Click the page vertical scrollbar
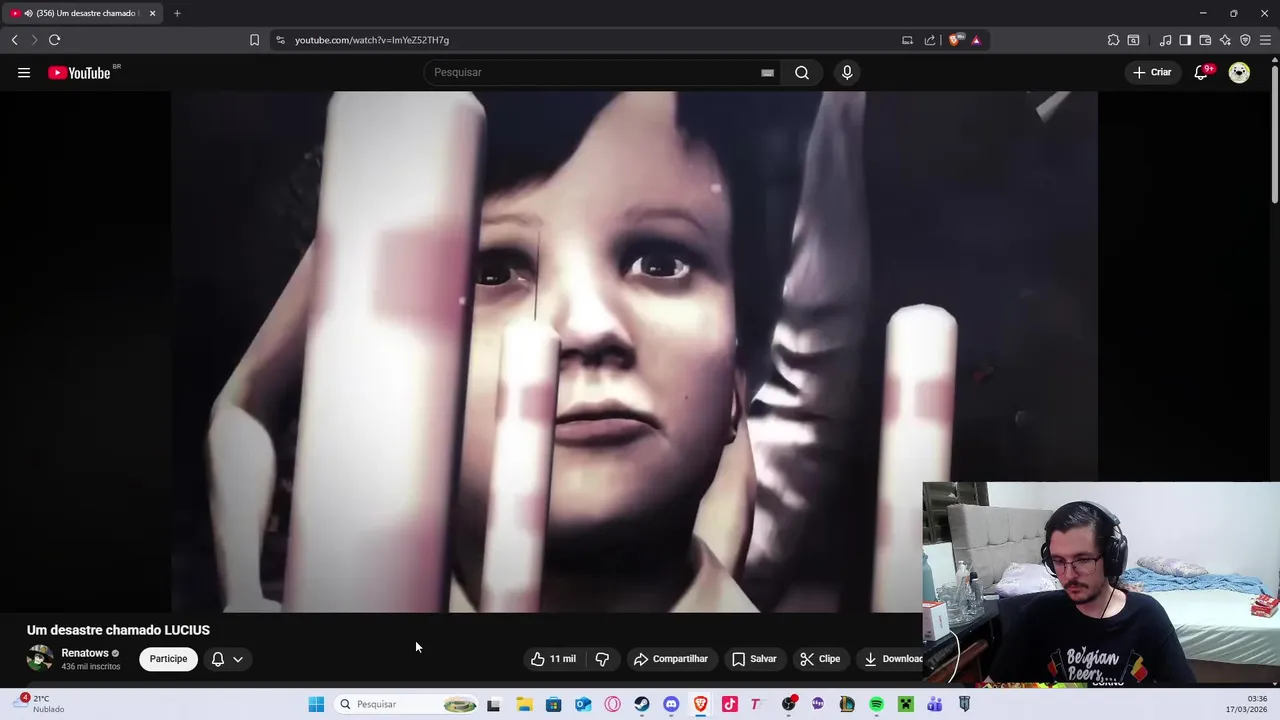 click(x=1275, y=132)
